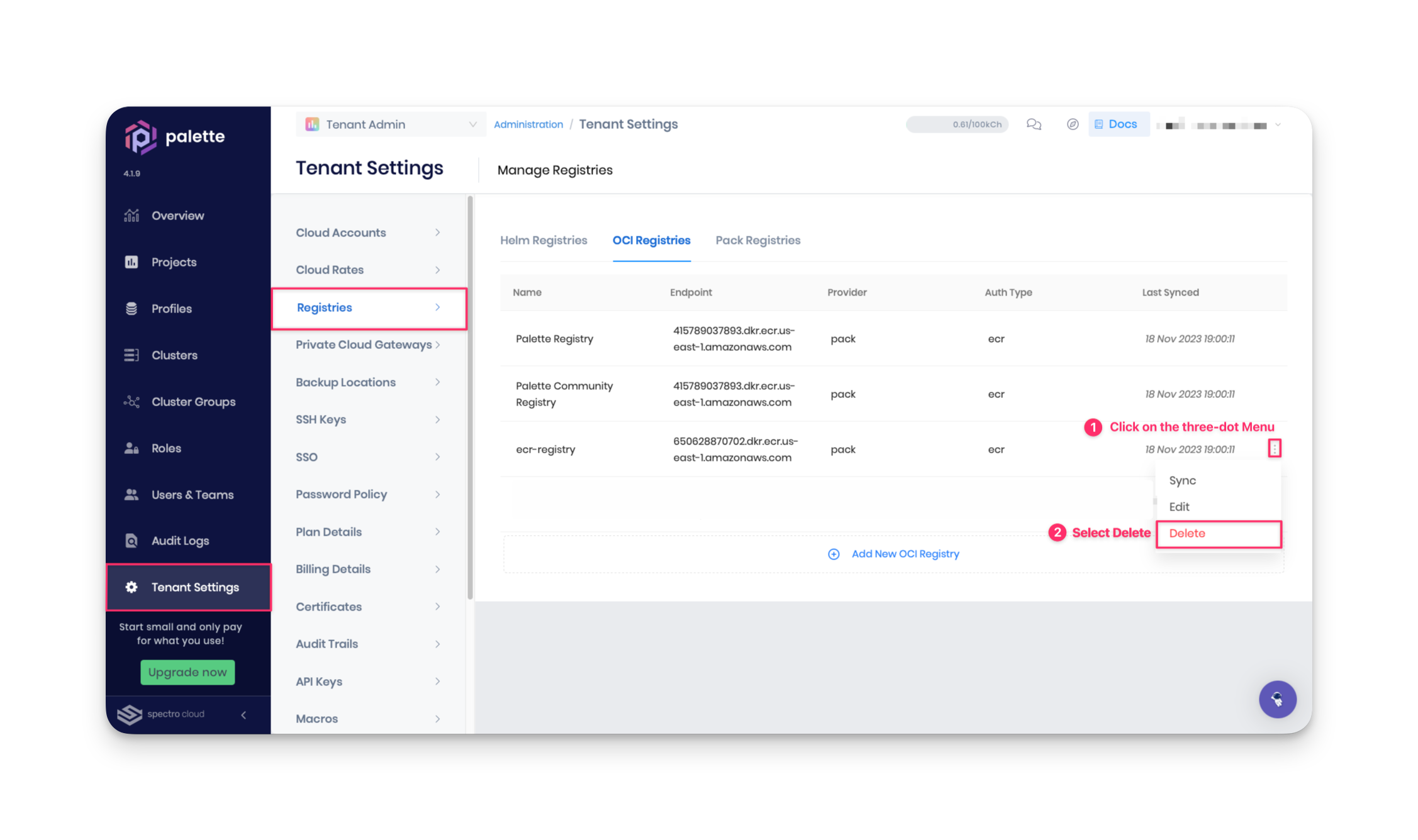Click the 4.1.9 version label
The image size is (1418, 840).
pyautogui.click(x=132, y=174)
